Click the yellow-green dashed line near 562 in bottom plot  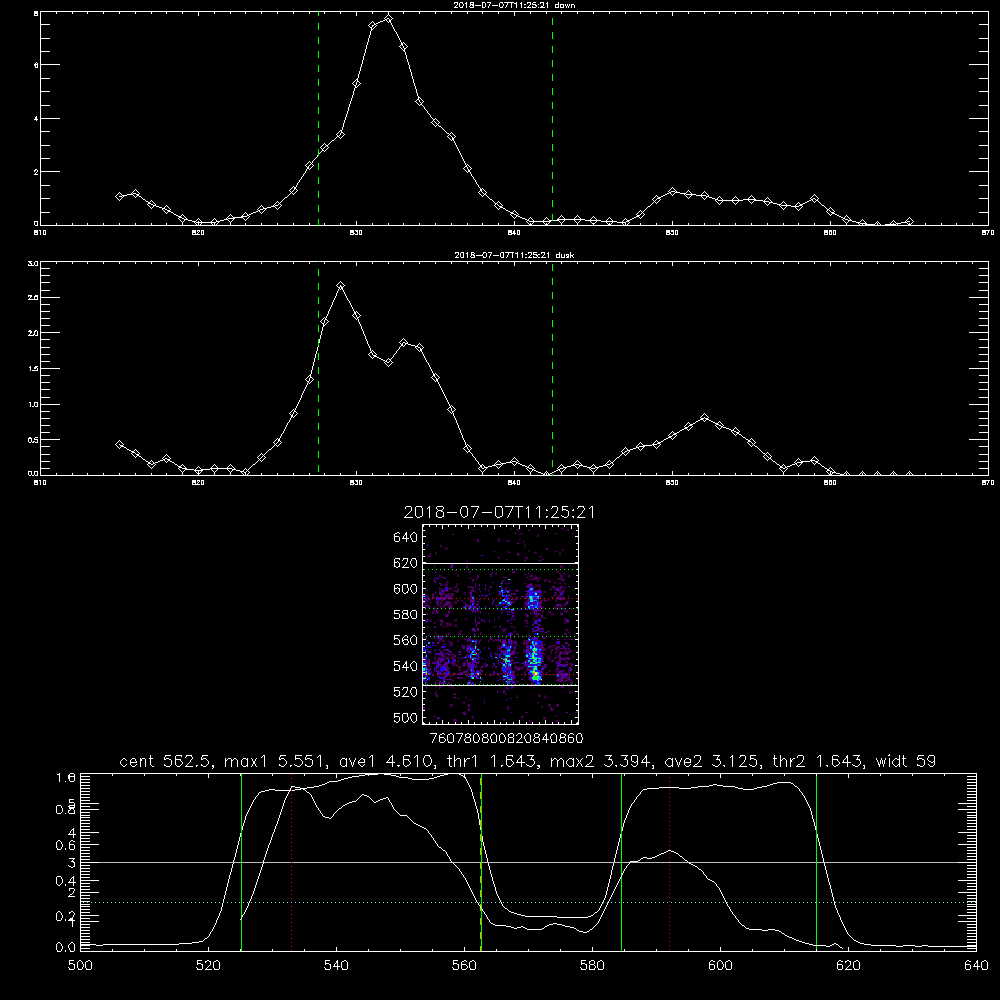[481, 862]
